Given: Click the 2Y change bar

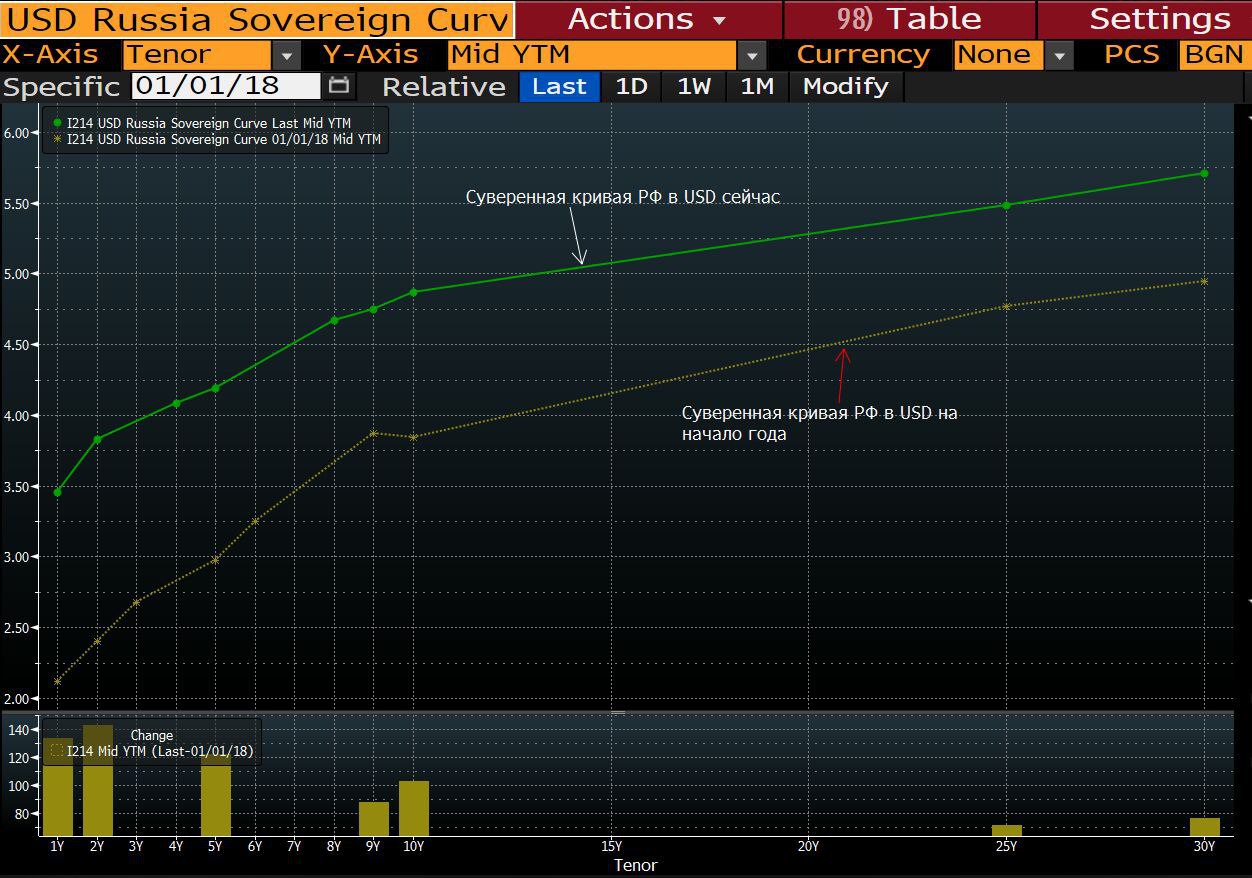Looking at the screenshot, I should 97,780.
